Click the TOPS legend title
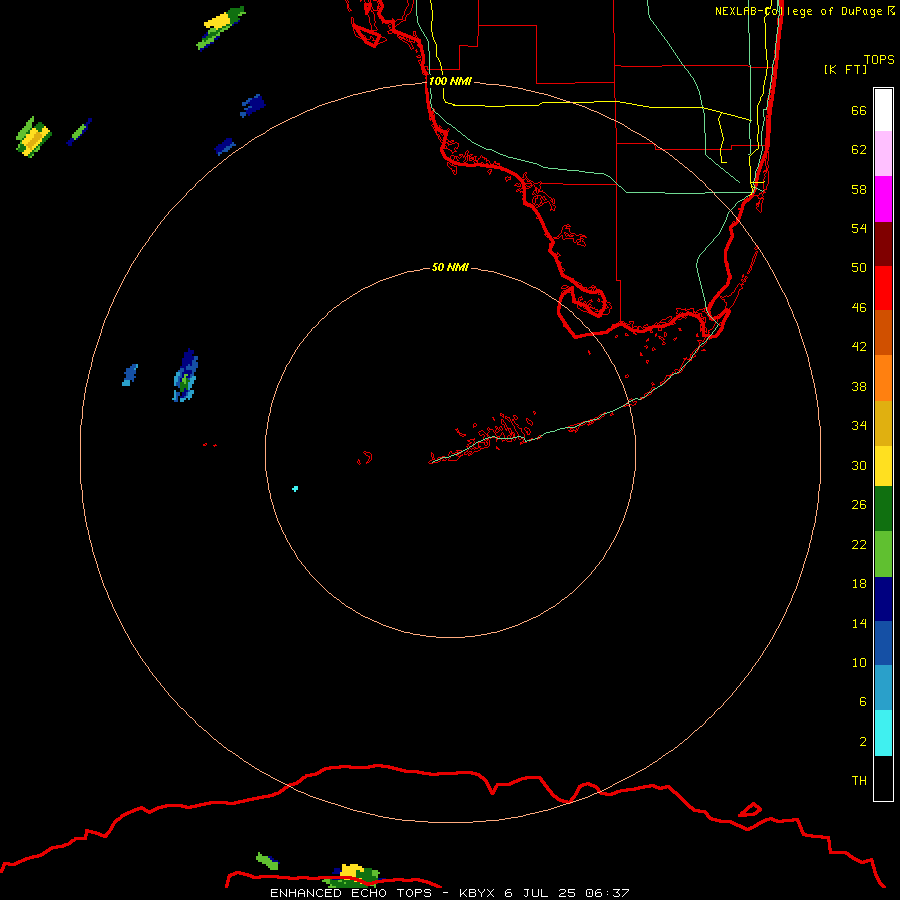The height and width of the screenshot is (900, 900). pos(879,60)
